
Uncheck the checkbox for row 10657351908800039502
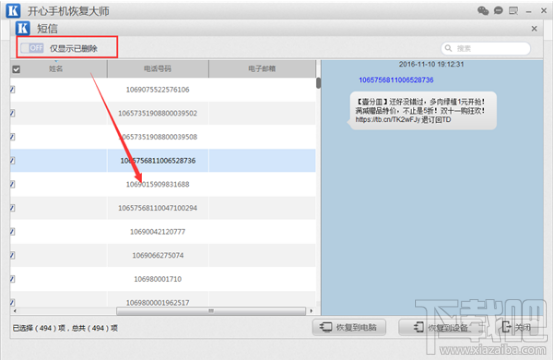[12, 113]
